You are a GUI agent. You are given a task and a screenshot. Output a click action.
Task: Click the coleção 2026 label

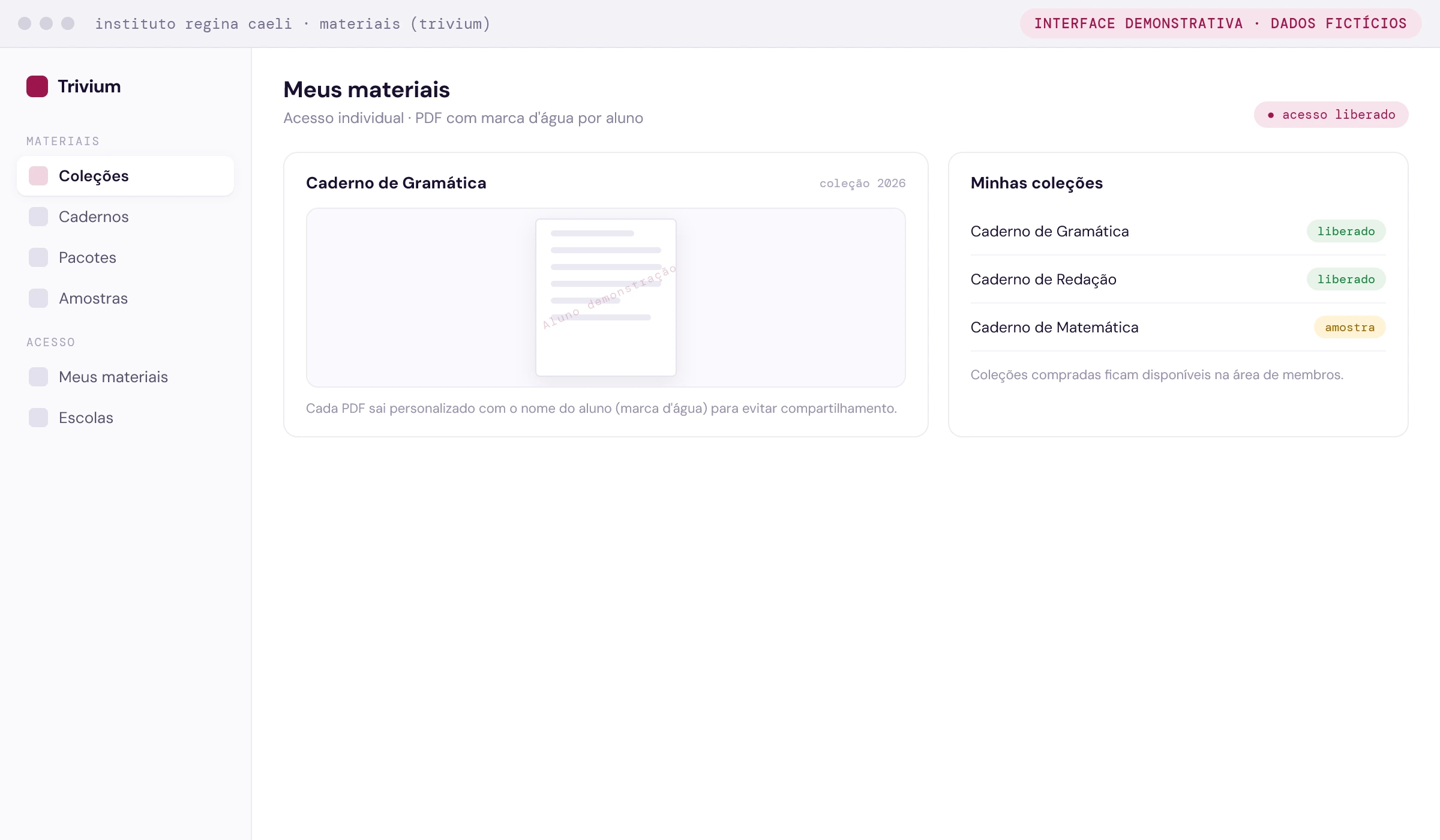(862, 183)
